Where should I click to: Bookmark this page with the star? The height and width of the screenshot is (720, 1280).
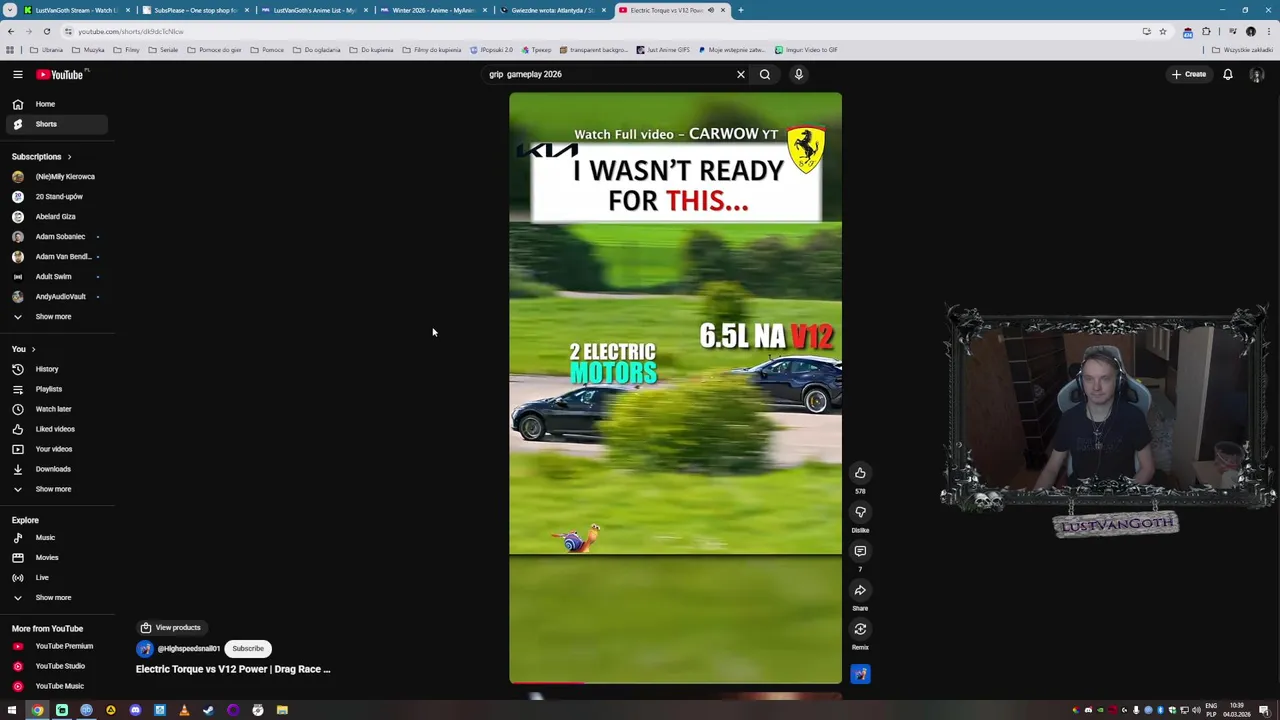1163,31
